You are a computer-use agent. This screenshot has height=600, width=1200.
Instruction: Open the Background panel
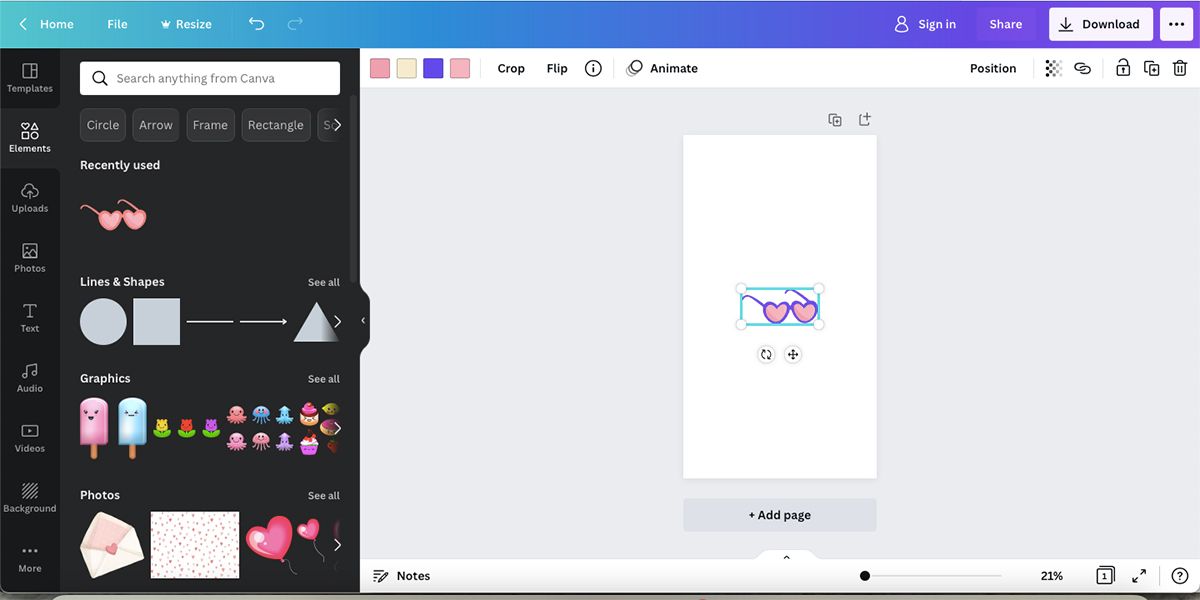30,497
